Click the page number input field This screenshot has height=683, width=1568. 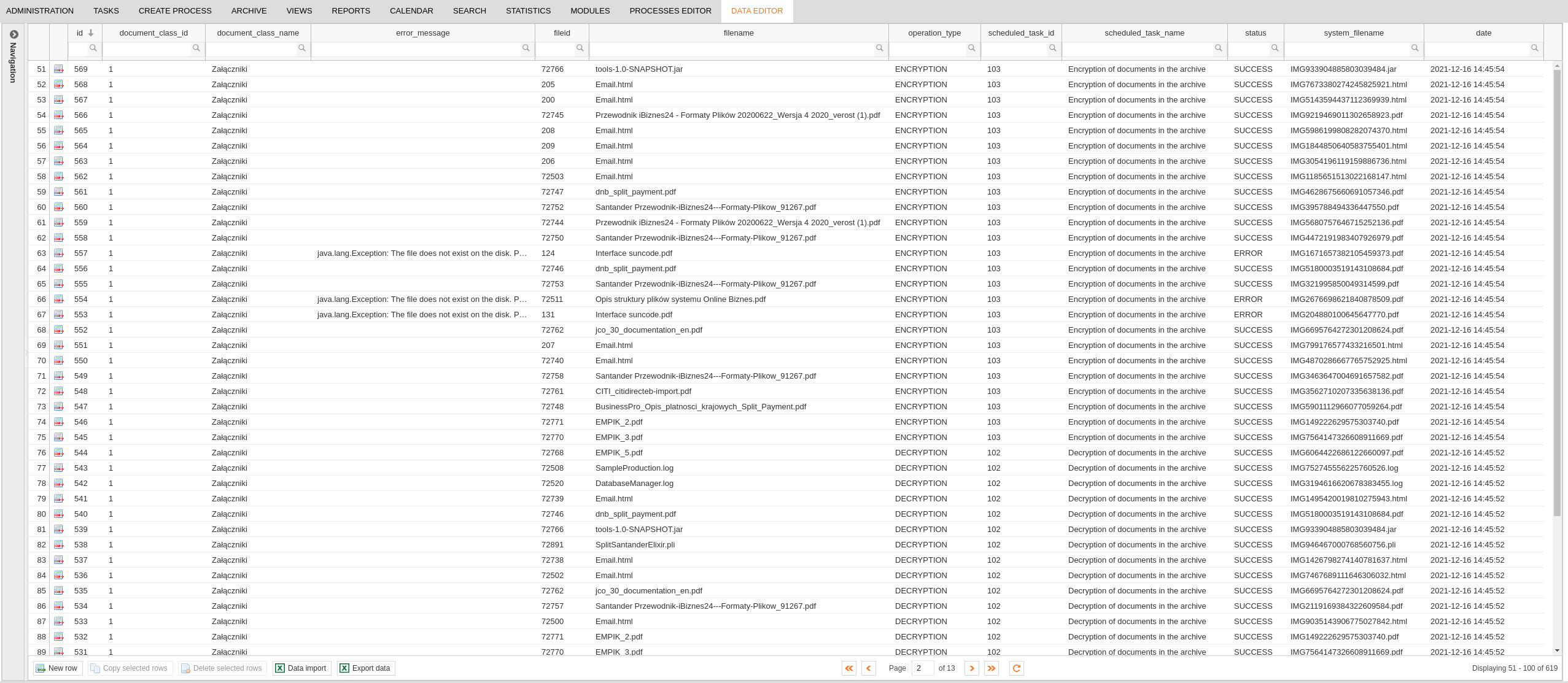pos(922,668)
